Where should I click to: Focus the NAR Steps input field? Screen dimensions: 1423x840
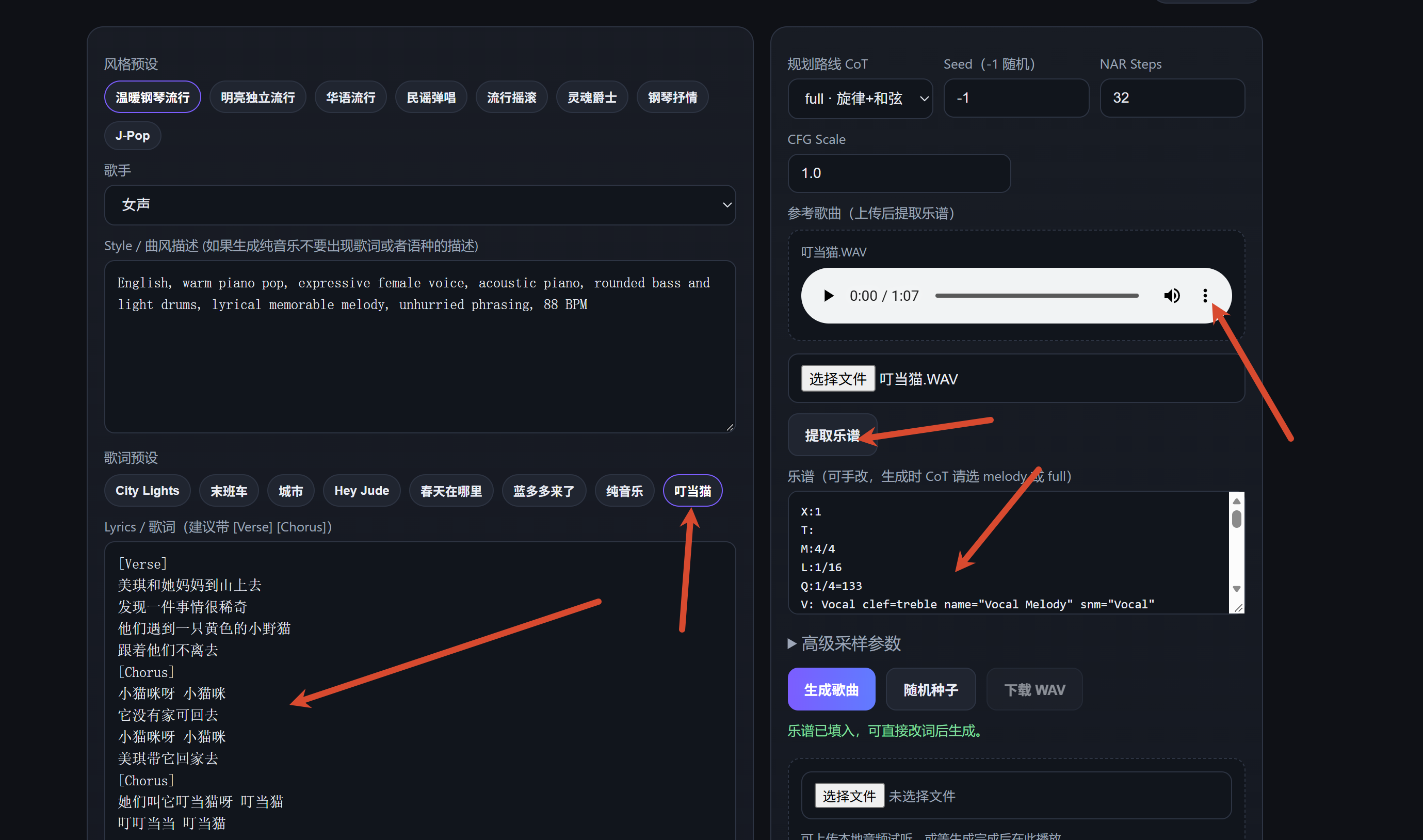(x=1172, y=98)
